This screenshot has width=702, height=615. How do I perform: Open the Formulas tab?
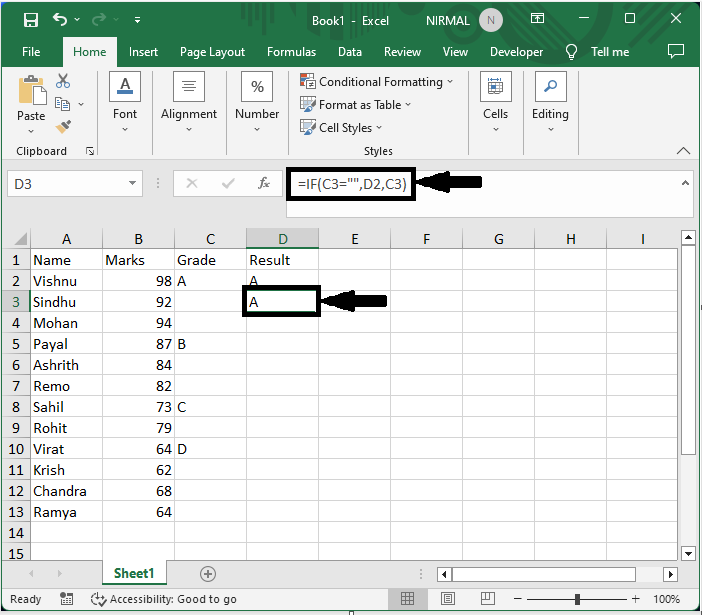coord(291,52)
